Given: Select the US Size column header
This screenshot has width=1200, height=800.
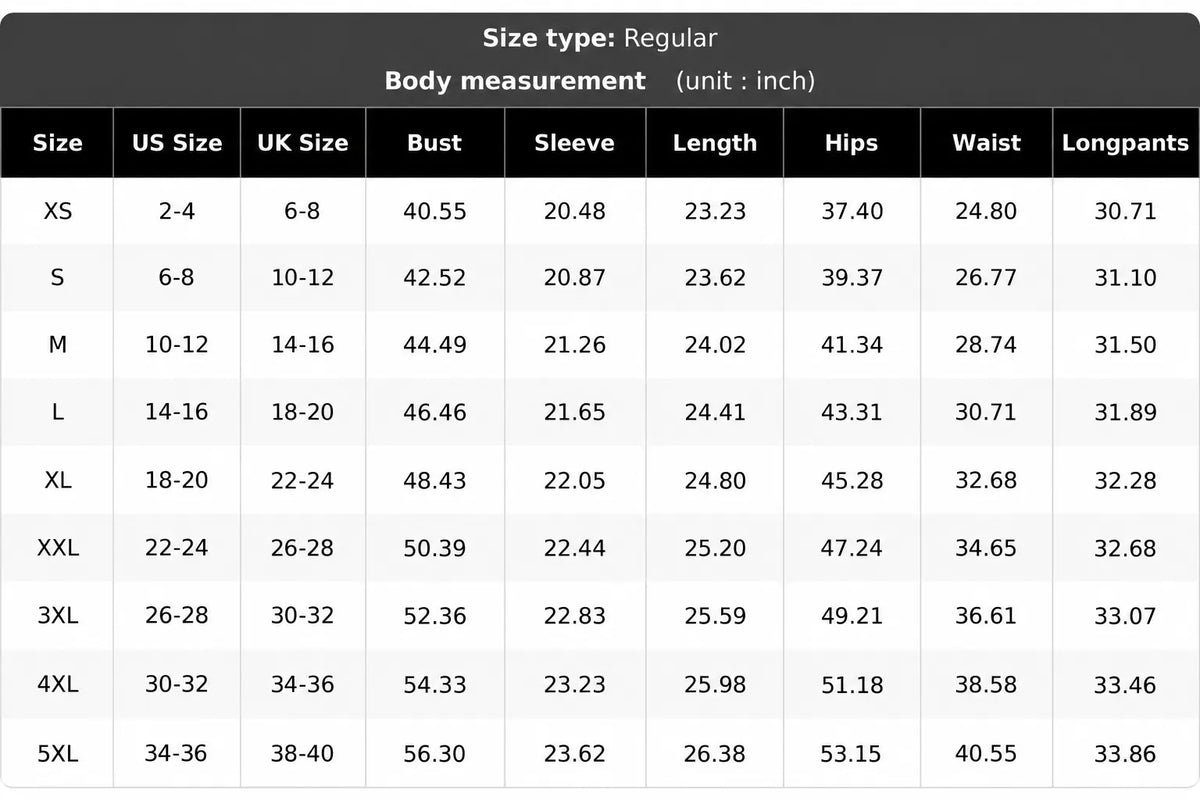Looking at the screenshot, I should [x=177, y=143].
